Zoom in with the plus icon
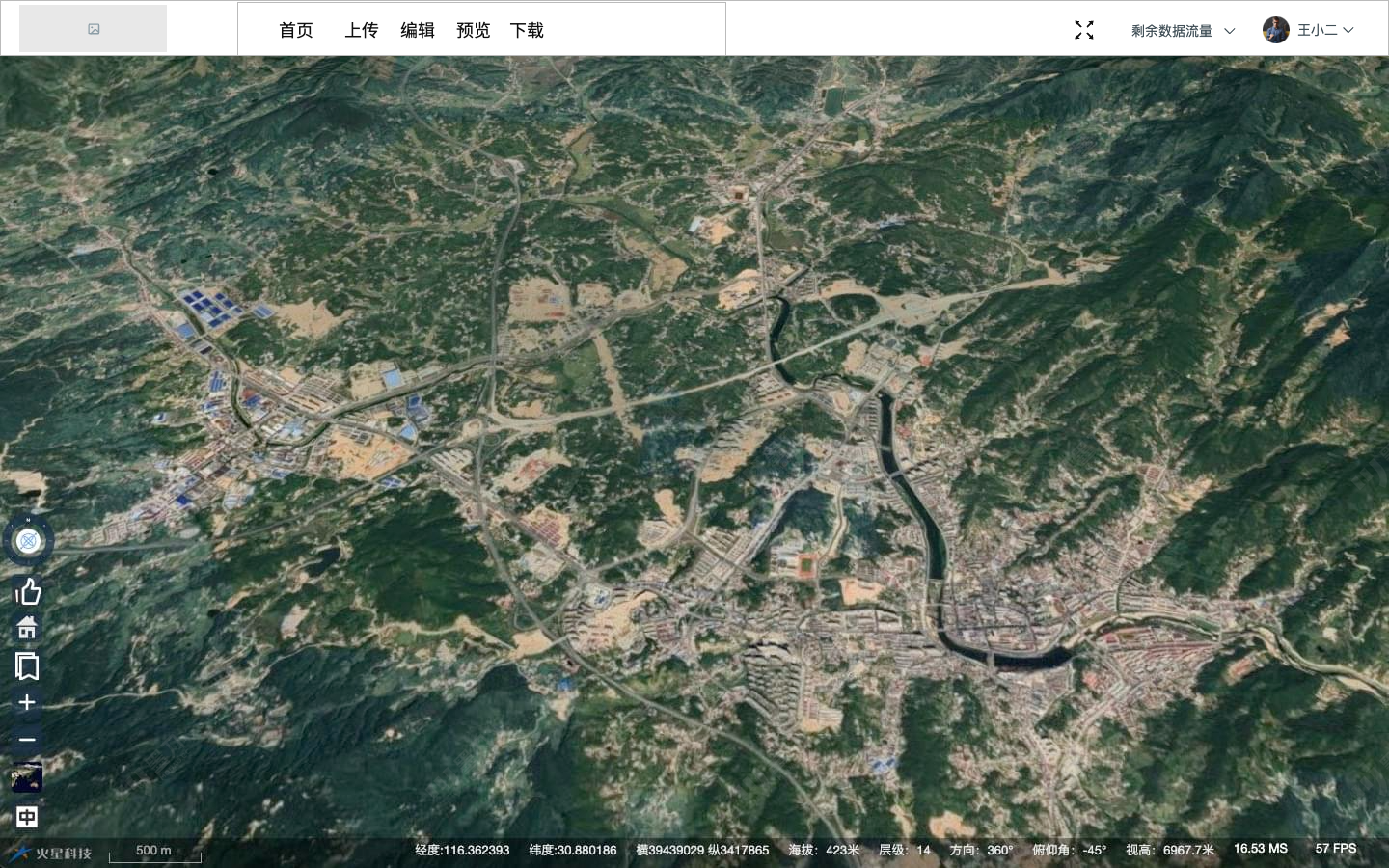 (x=27, y=703)
